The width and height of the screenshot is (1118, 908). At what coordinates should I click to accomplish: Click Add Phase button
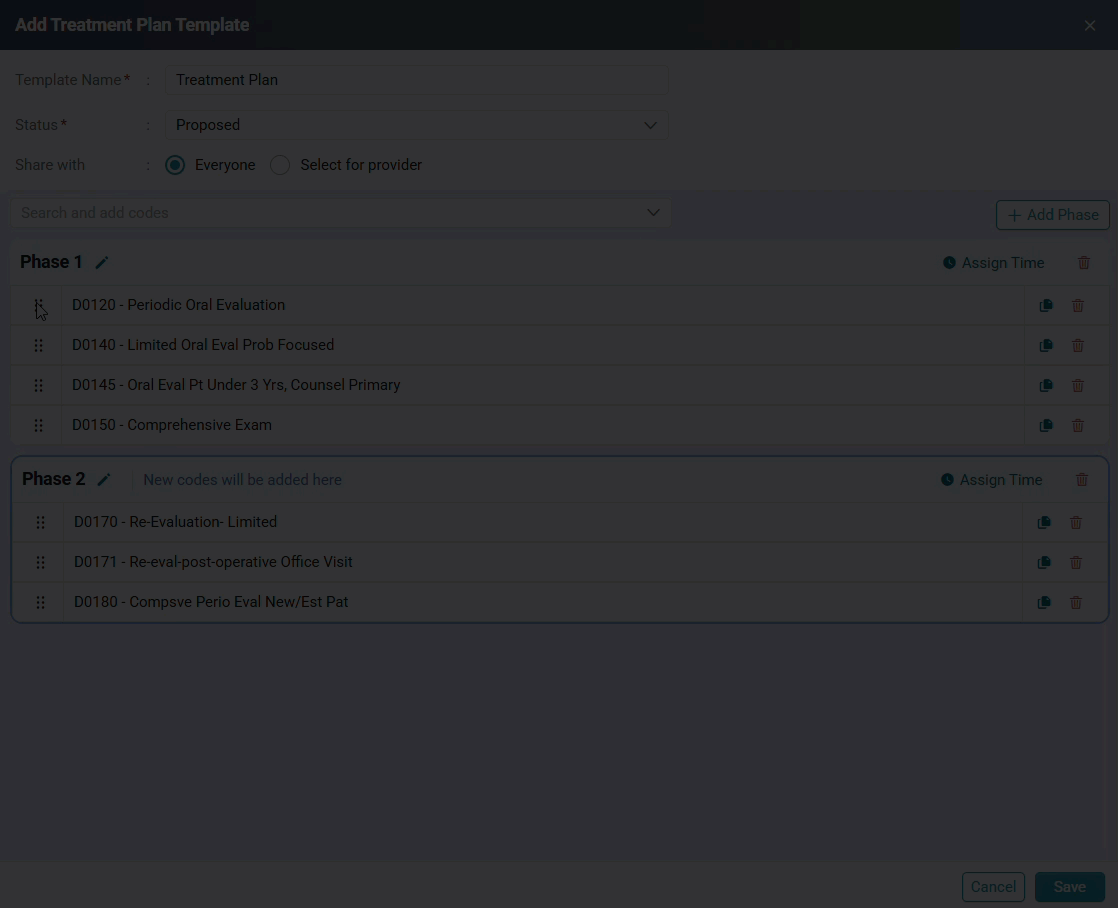click(1052, 215)
